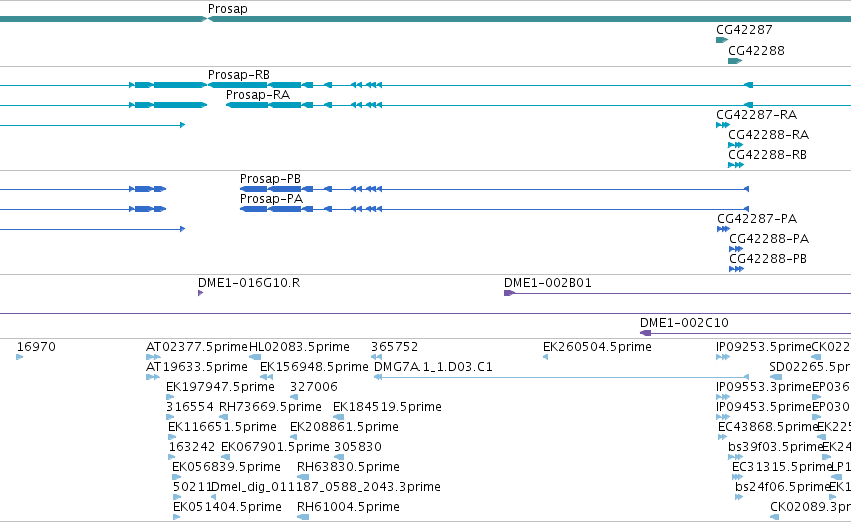Select the CK02089.3prime label
Screen dimensions: 851x522
pos(810,507)
